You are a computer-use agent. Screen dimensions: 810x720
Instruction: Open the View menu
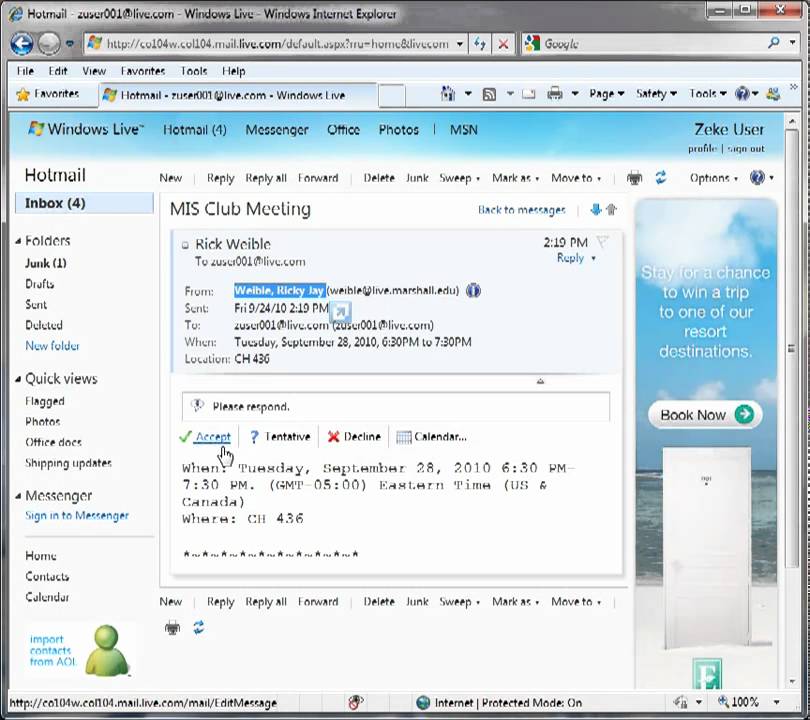pos(94,71)
